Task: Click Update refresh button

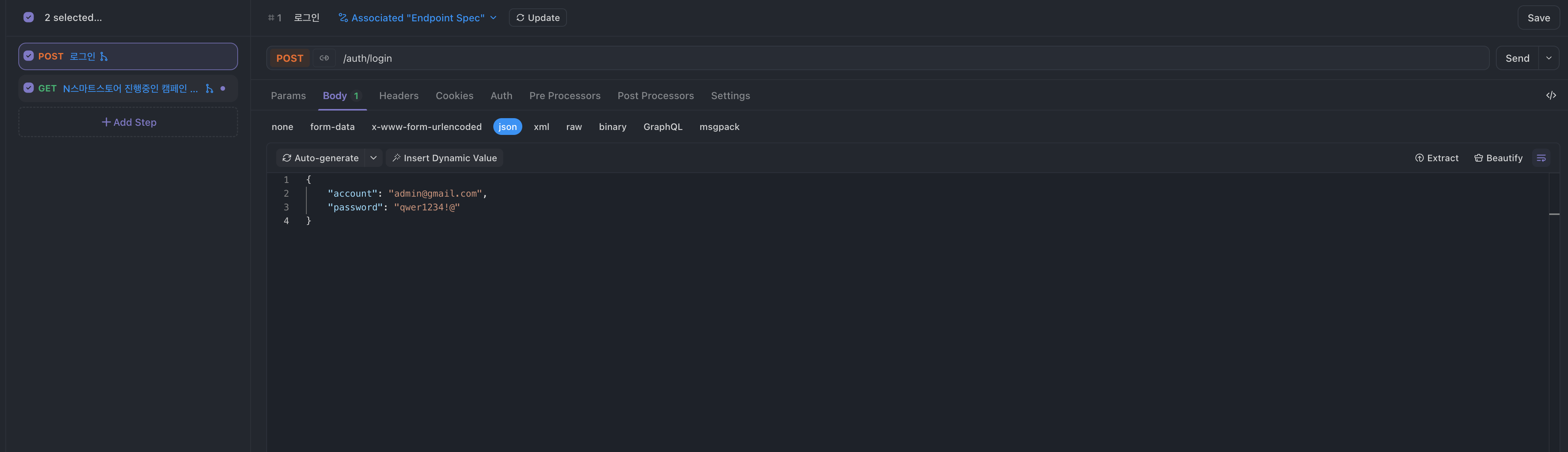Action: coord(538,18)
